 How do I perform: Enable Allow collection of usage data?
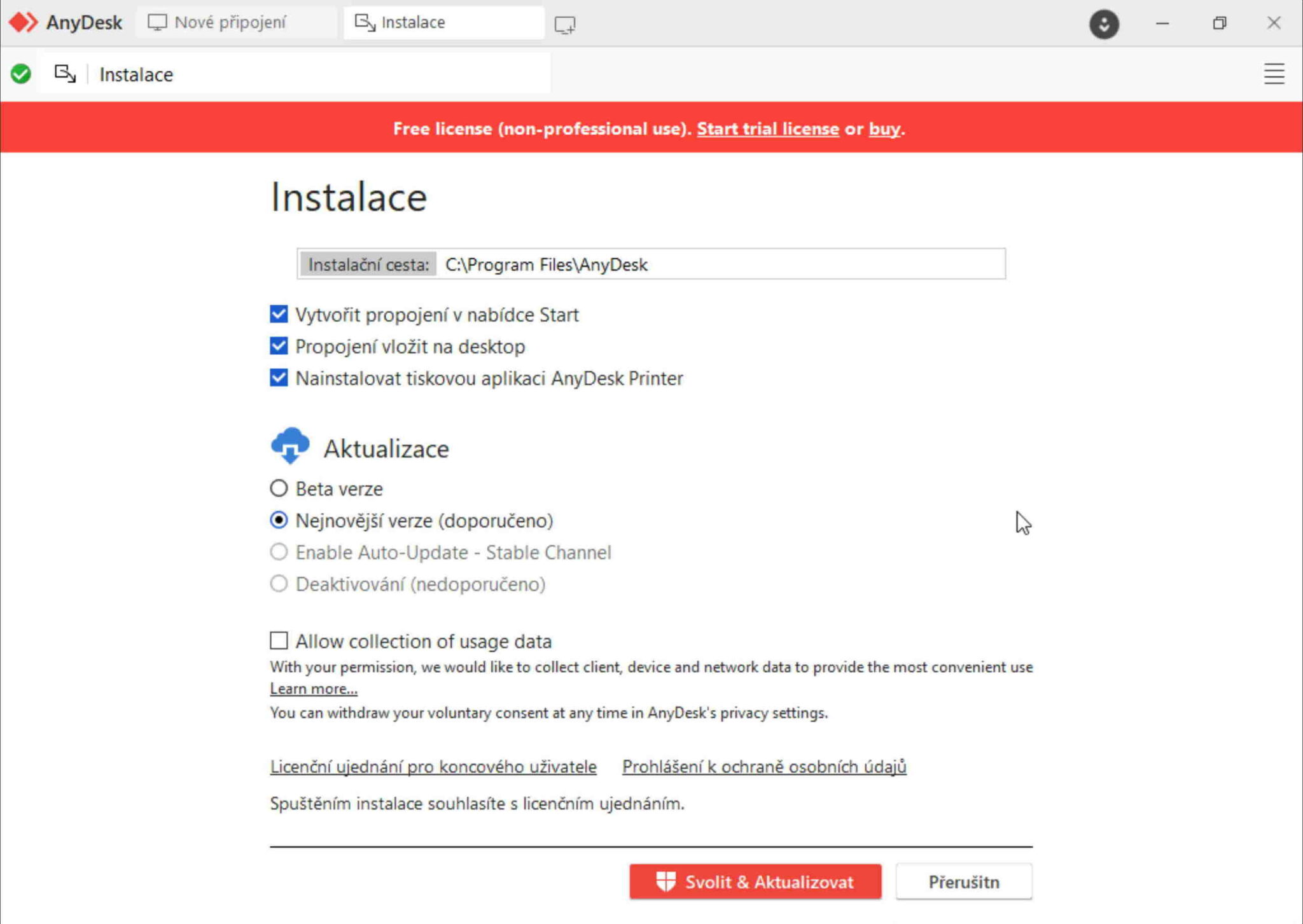pyautogui.click(x=278, y=641)
